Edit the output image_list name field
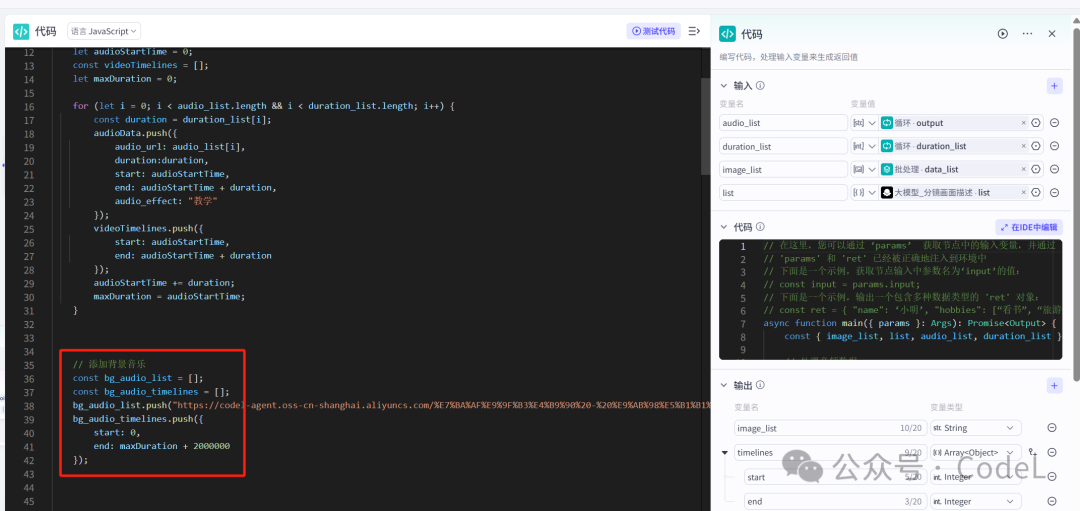 point(829,428)
